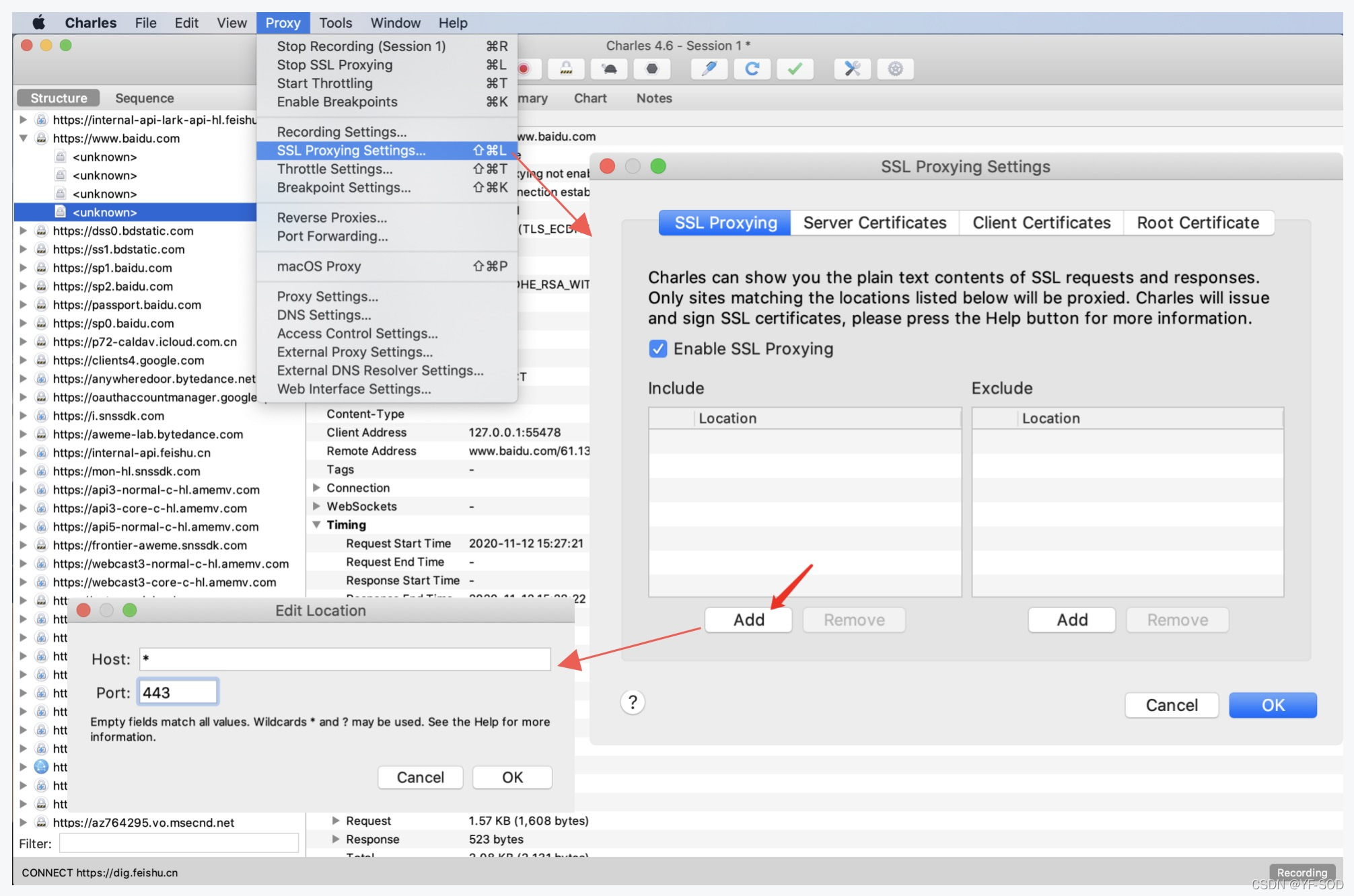Click the blue pen Compose toolbar icon

point(709,69)
